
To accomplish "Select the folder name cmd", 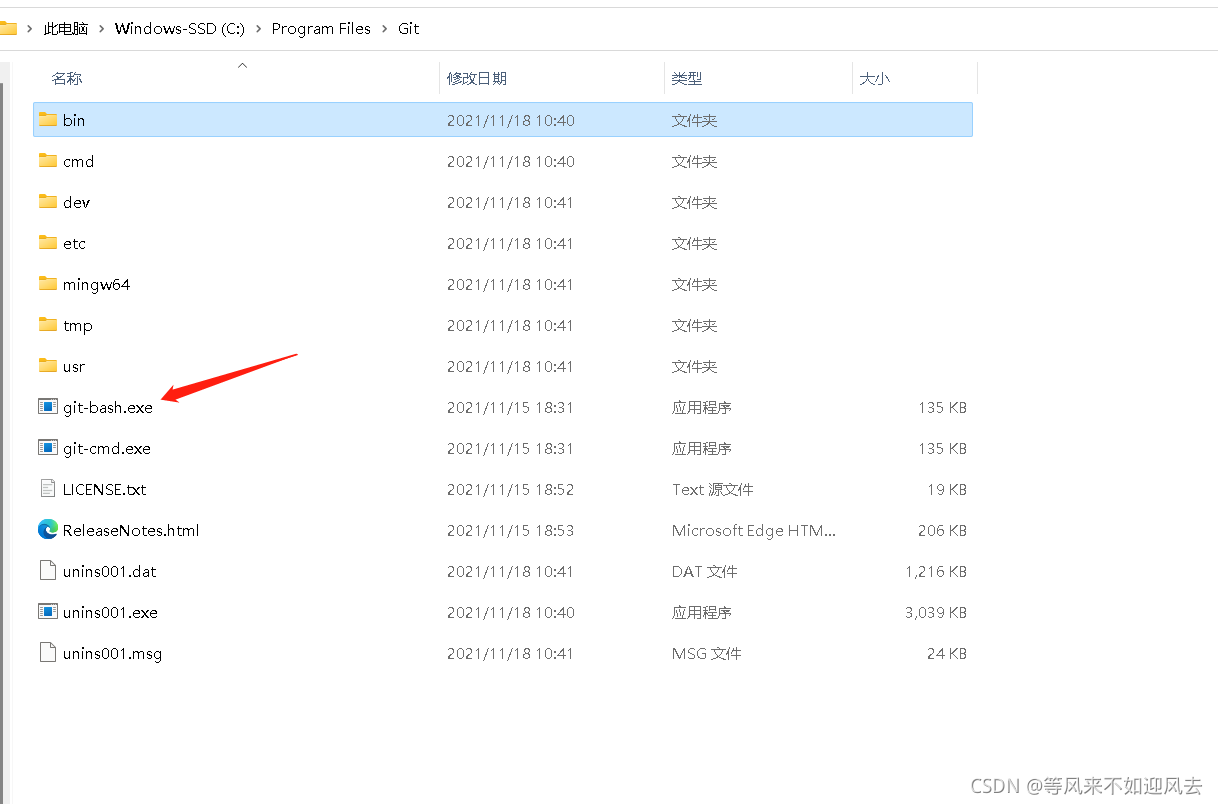I will pos(78,161).
